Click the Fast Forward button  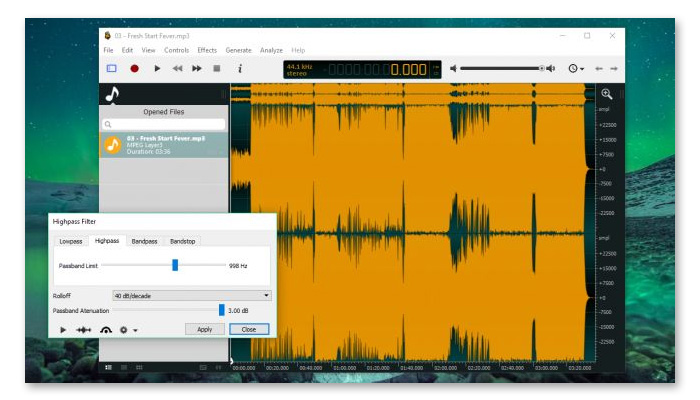197,69
